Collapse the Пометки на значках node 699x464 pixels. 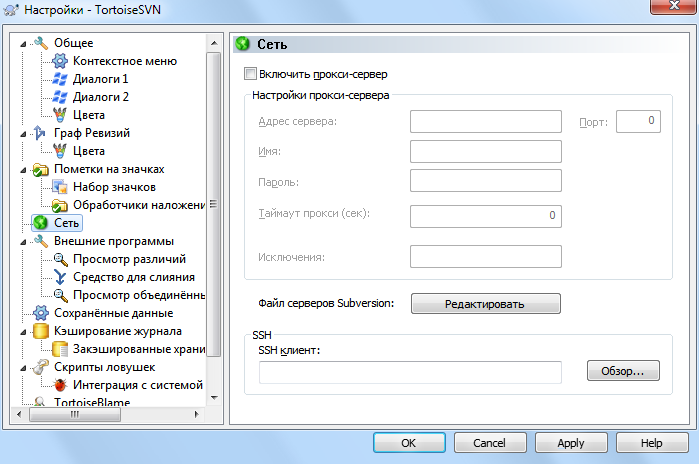[x=23, y=170]
